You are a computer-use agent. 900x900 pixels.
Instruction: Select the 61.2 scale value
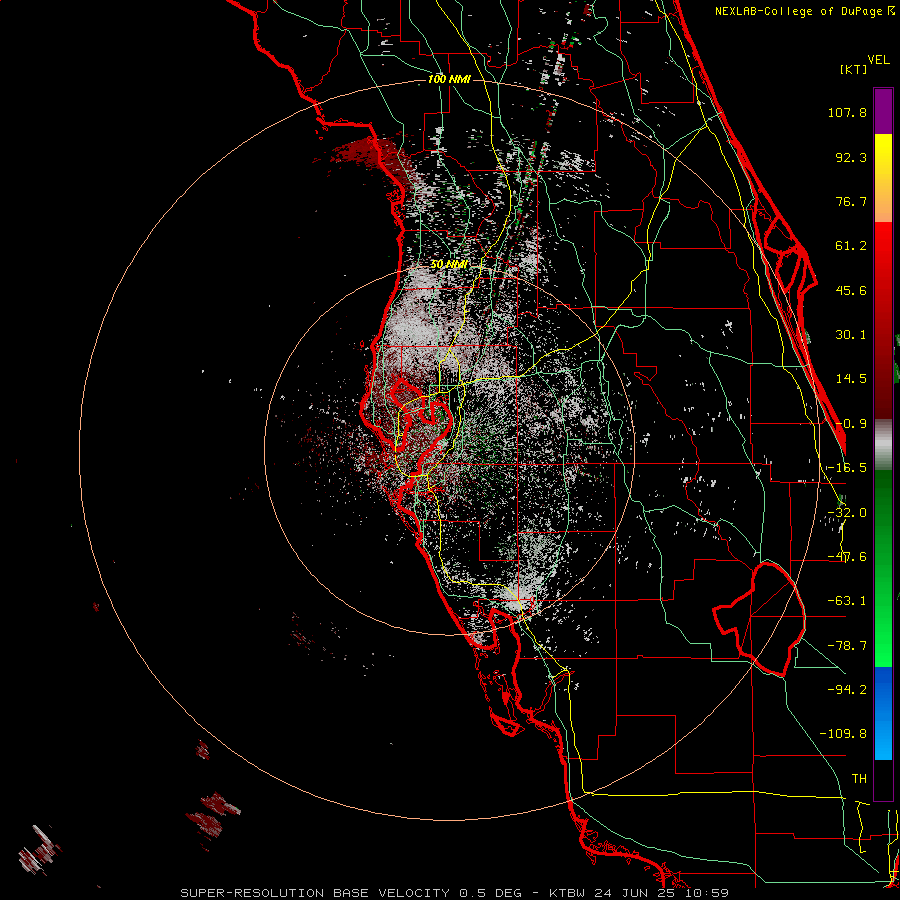[851, 246]
